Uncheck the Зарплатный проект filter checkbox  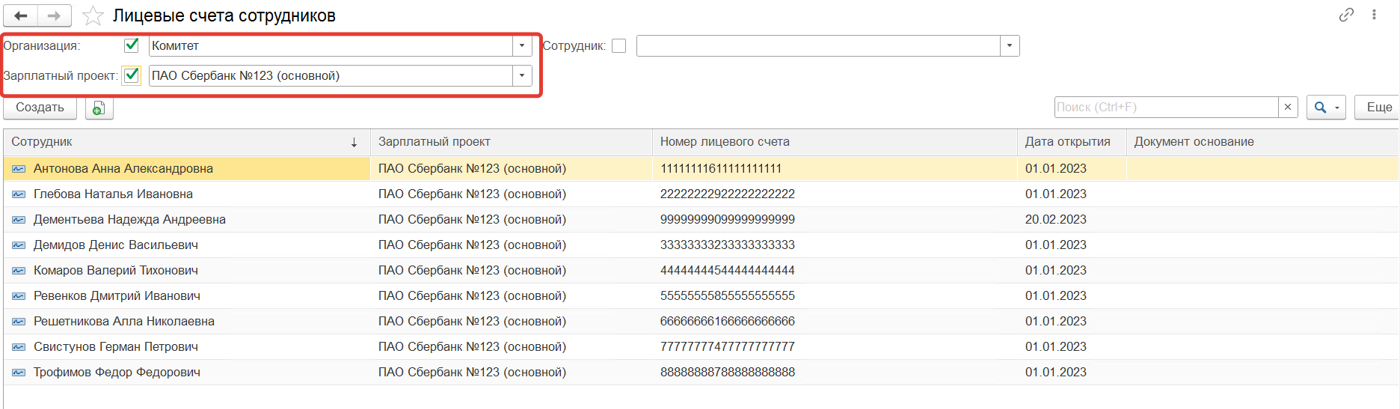click(131, 75)
